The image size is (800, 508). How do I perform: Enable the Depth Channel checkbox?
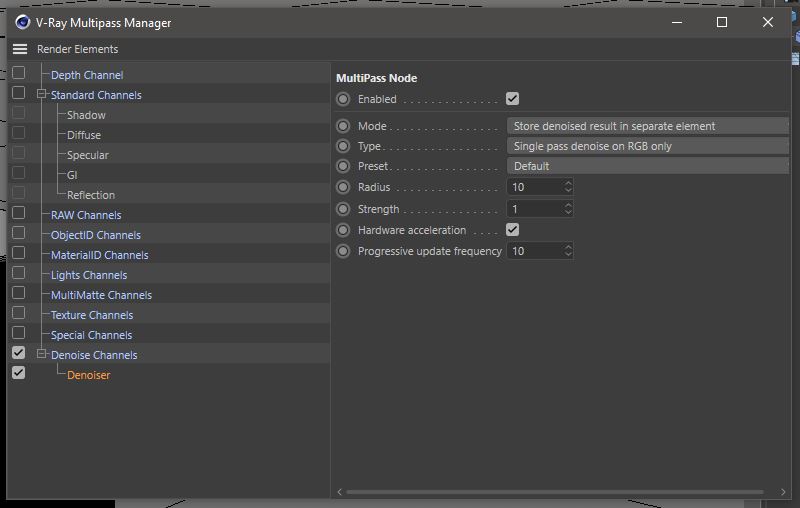click(x=18, y=73)
